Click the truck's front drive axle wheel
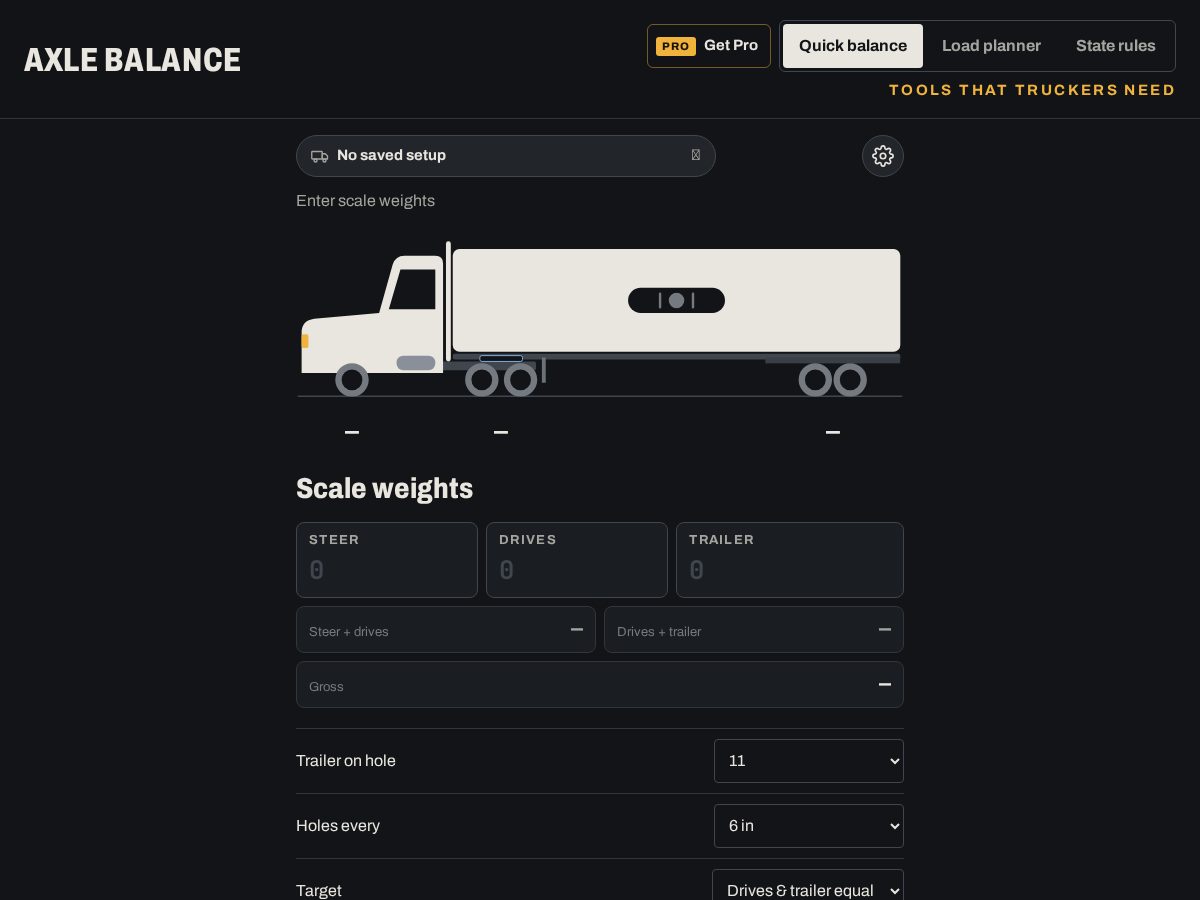The width and height of the screenshot is (1200, 900). [x=482, y=380]
